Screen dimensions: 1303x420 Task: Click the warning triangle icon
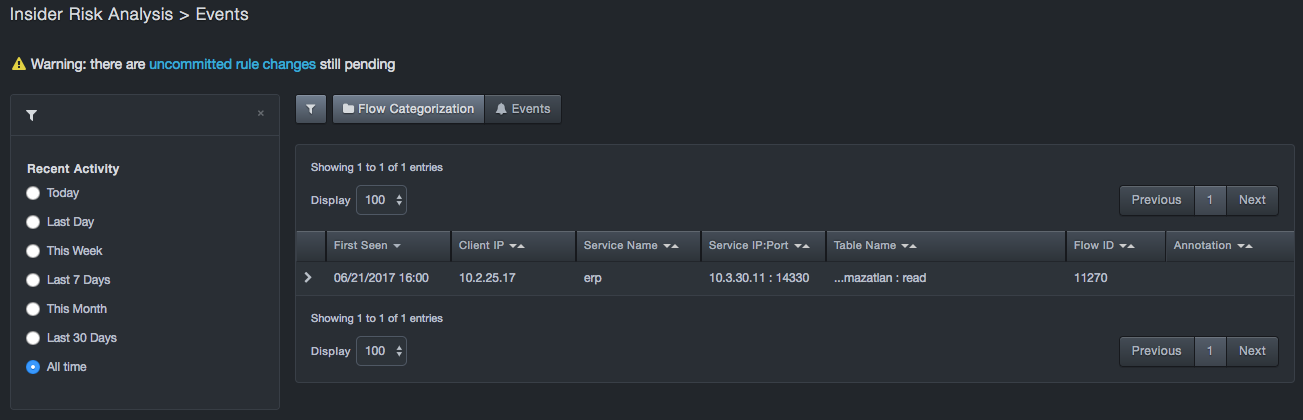18,64
